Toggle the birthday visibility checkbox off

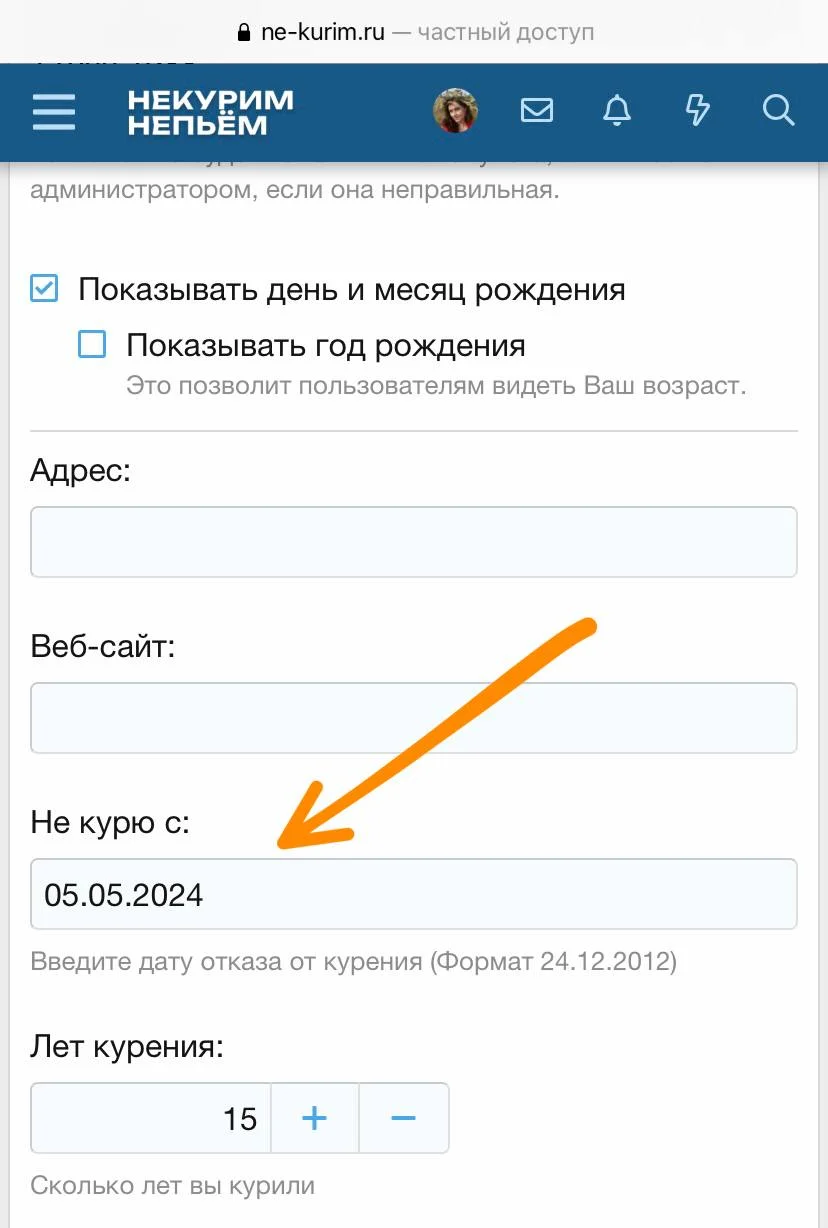tap(44, 288)
